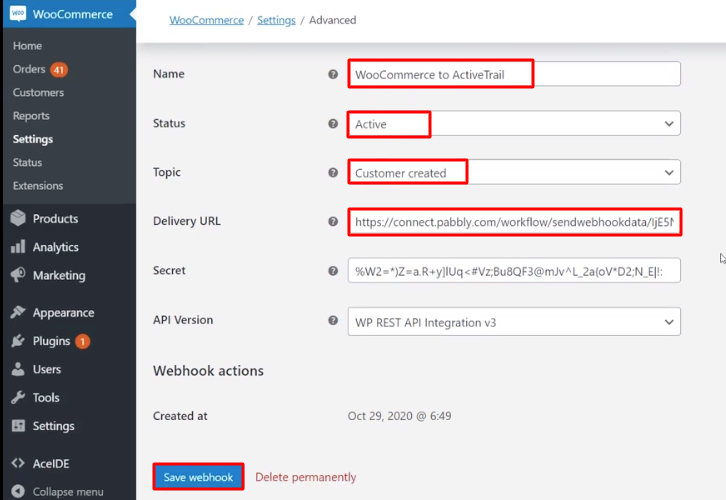
Task: Click the Plugins update badge 1
Action: [82, 342]
